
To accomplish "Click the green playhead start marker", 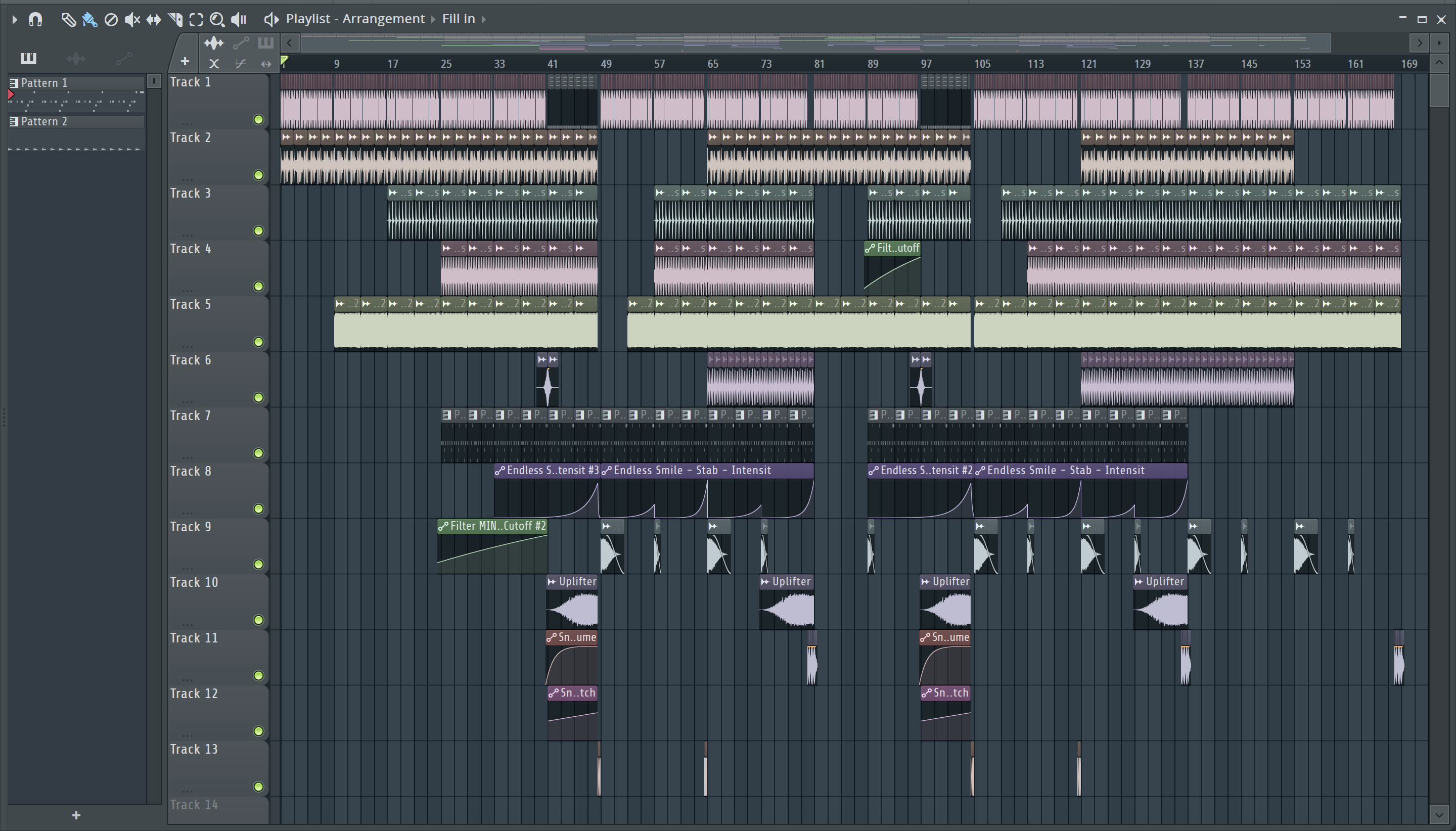I will [x=284, y=61].
